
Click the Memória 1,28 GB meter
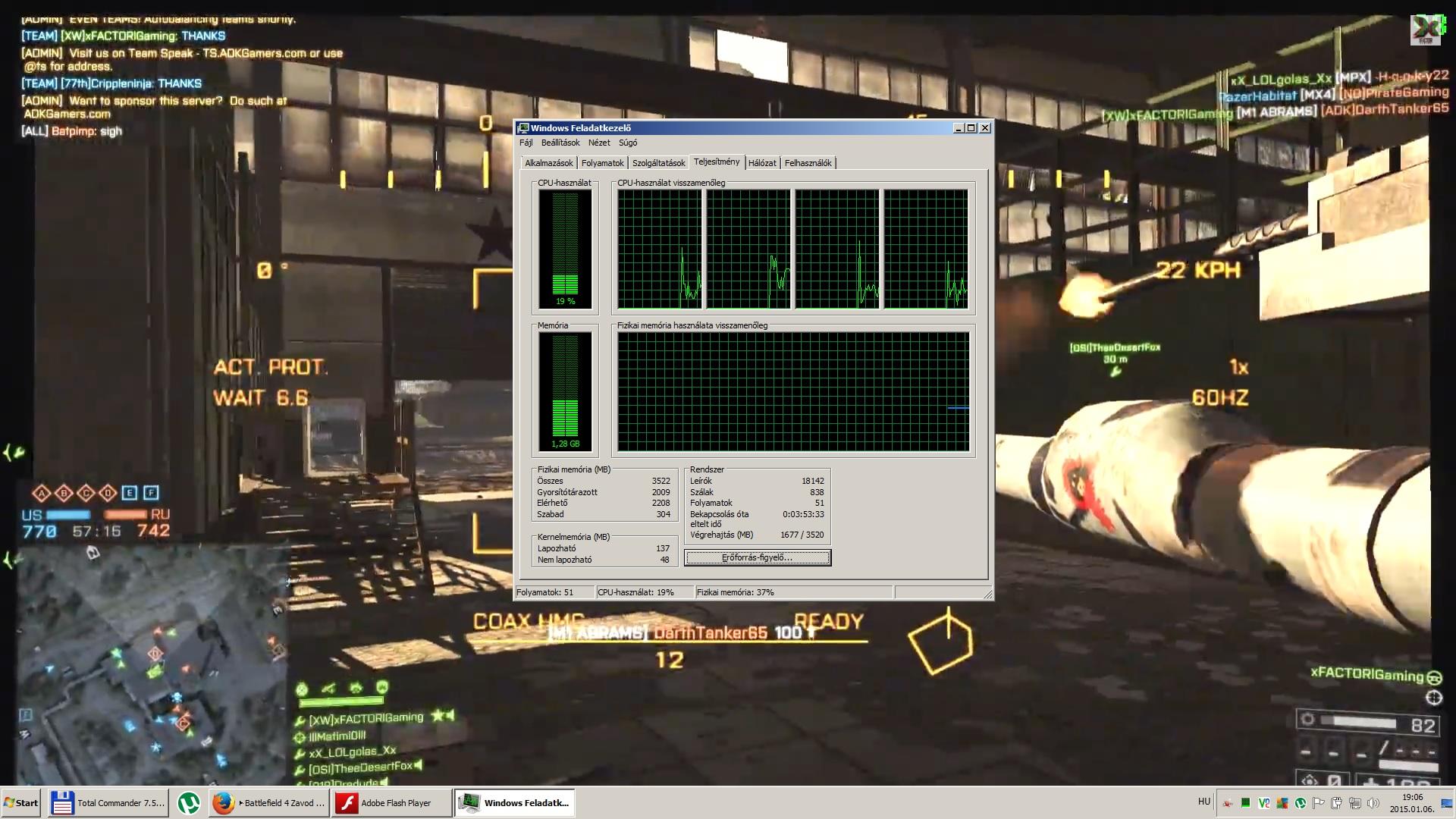[x=566, y=391]
